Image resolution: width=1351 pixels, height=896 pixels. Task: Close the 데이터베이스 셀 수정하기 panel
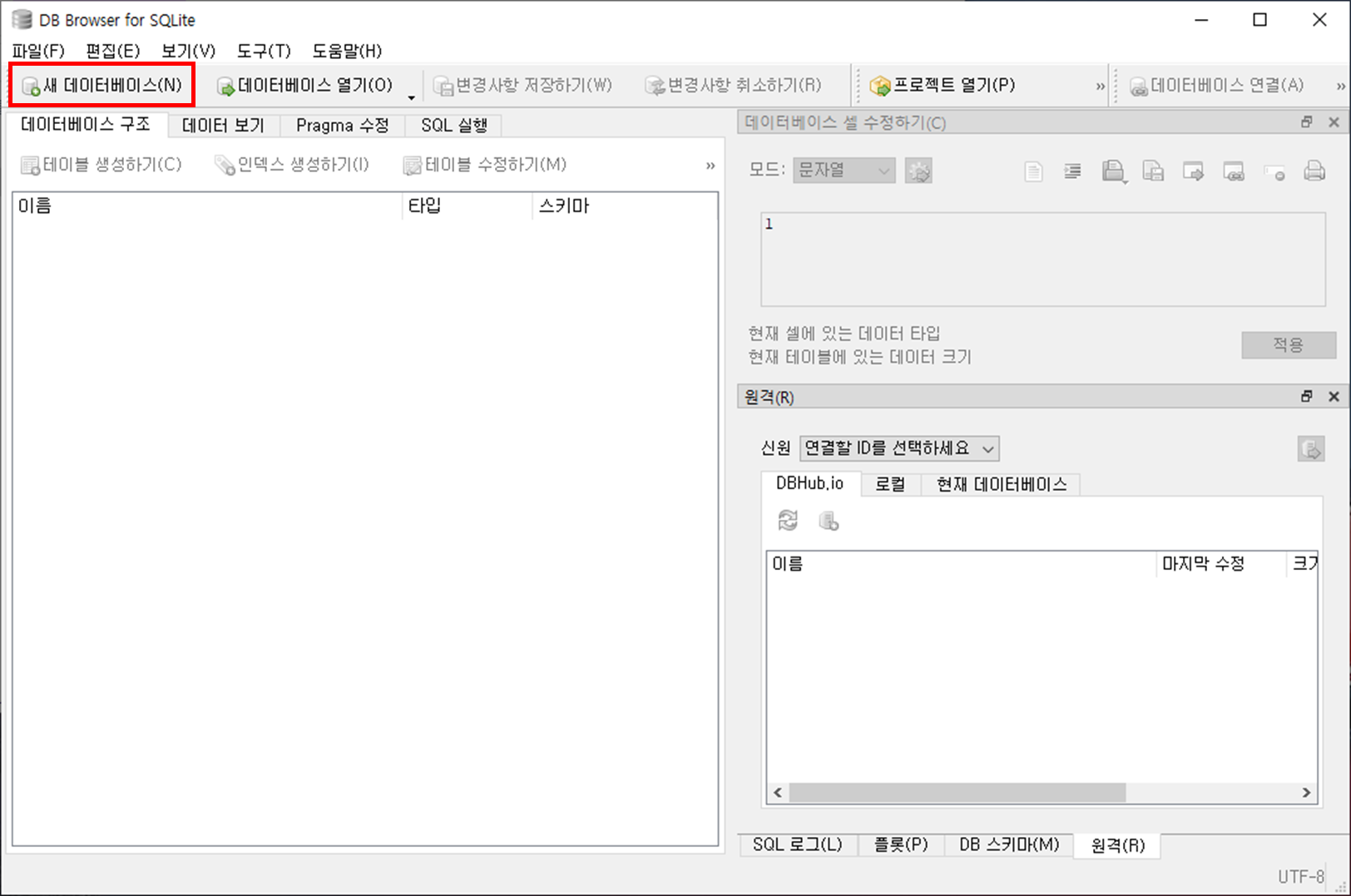(1334, 122)
